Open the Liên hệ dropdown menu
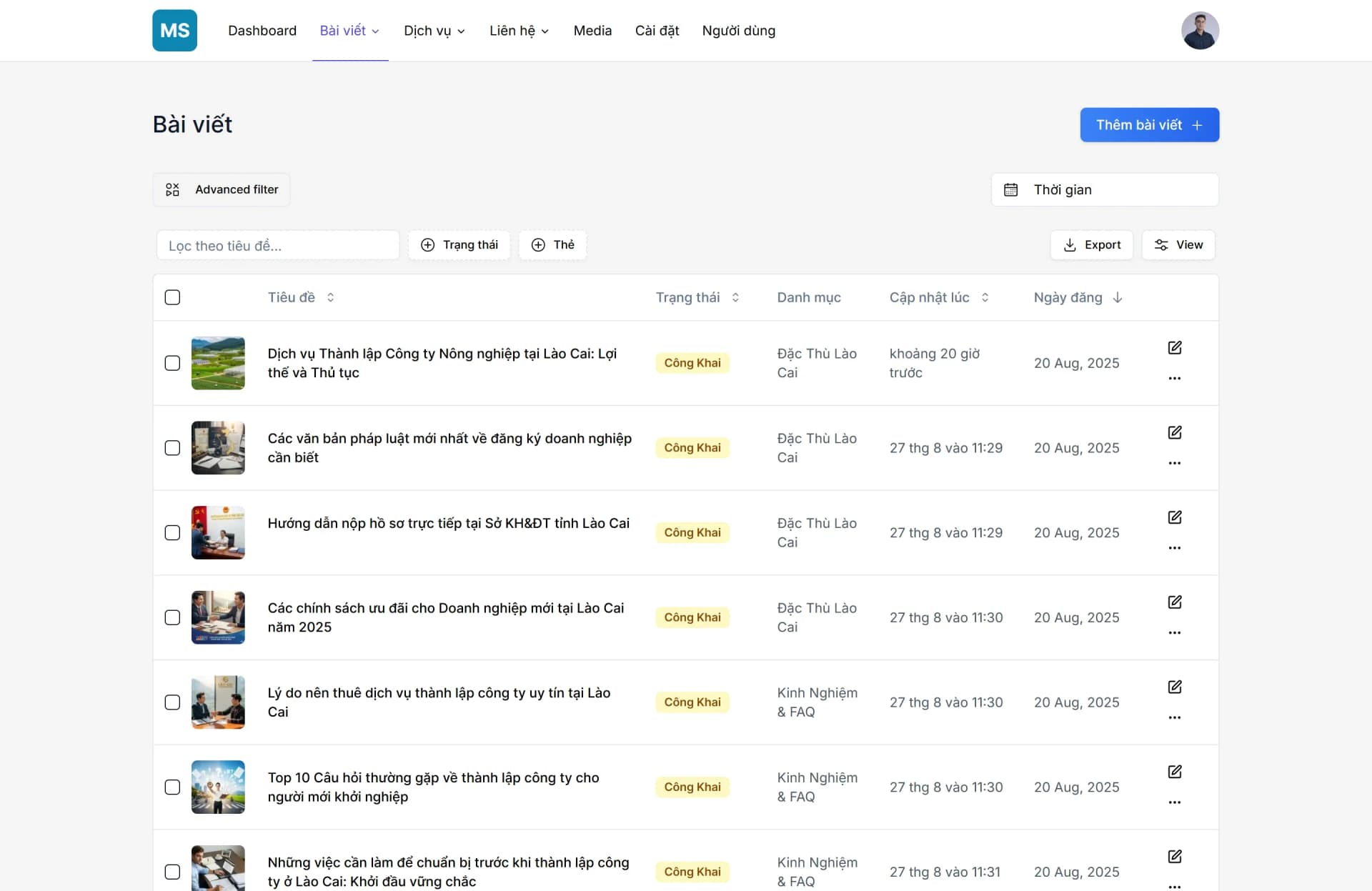The image size is (1372, 891). (x=519, y=31)
